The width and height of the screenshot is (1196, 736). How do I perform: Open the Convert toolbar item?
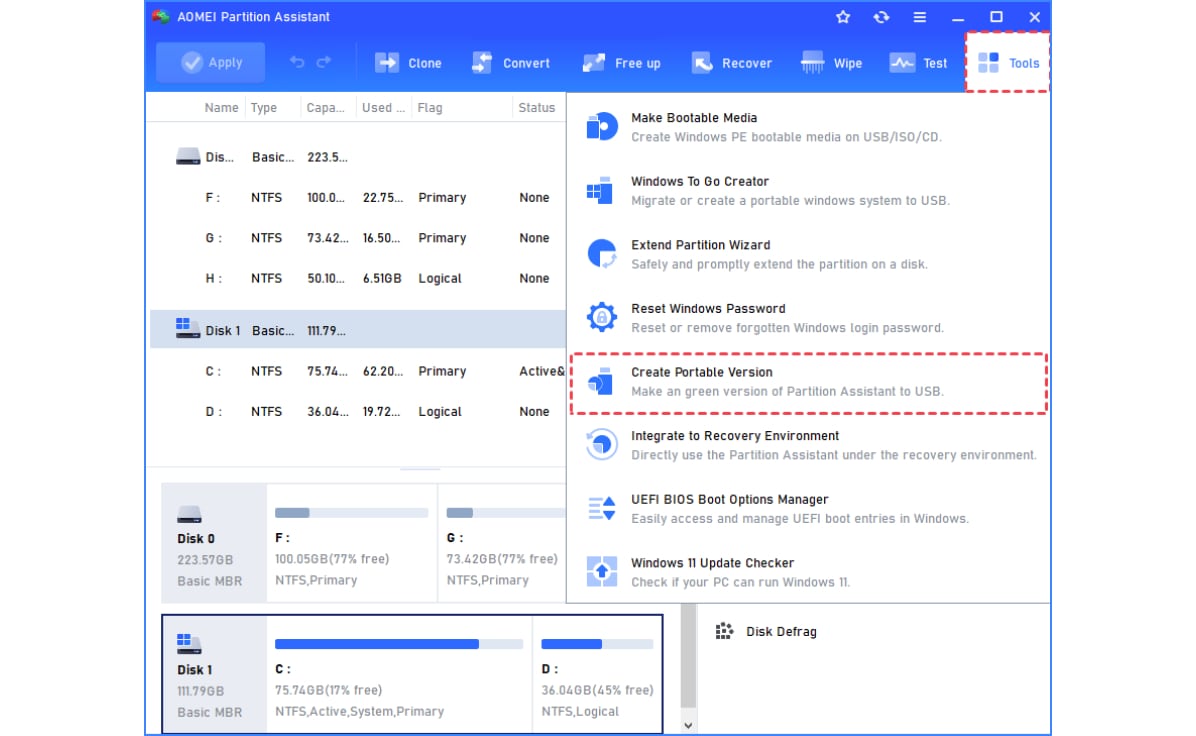click(x=510, y=63)
